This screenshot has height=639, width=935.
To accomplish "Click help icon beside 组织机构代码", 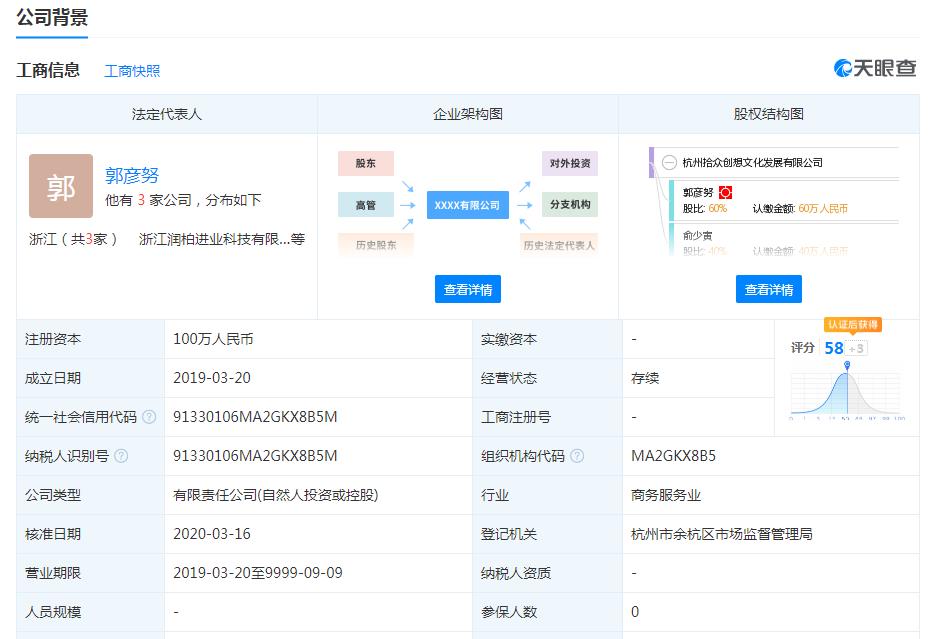I will click(x=577, y=456).
